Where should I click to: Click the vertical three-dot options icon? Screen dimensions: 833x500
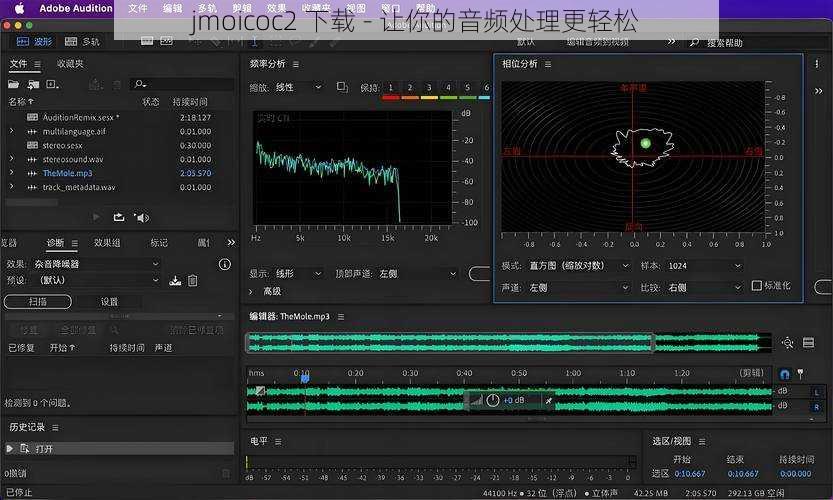pyautogui.click(x=817, y=64)
